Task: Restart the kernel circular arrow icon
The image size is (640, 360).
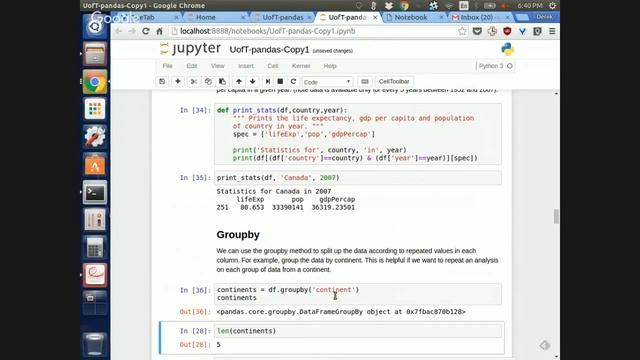Action: tap(293, 81)
